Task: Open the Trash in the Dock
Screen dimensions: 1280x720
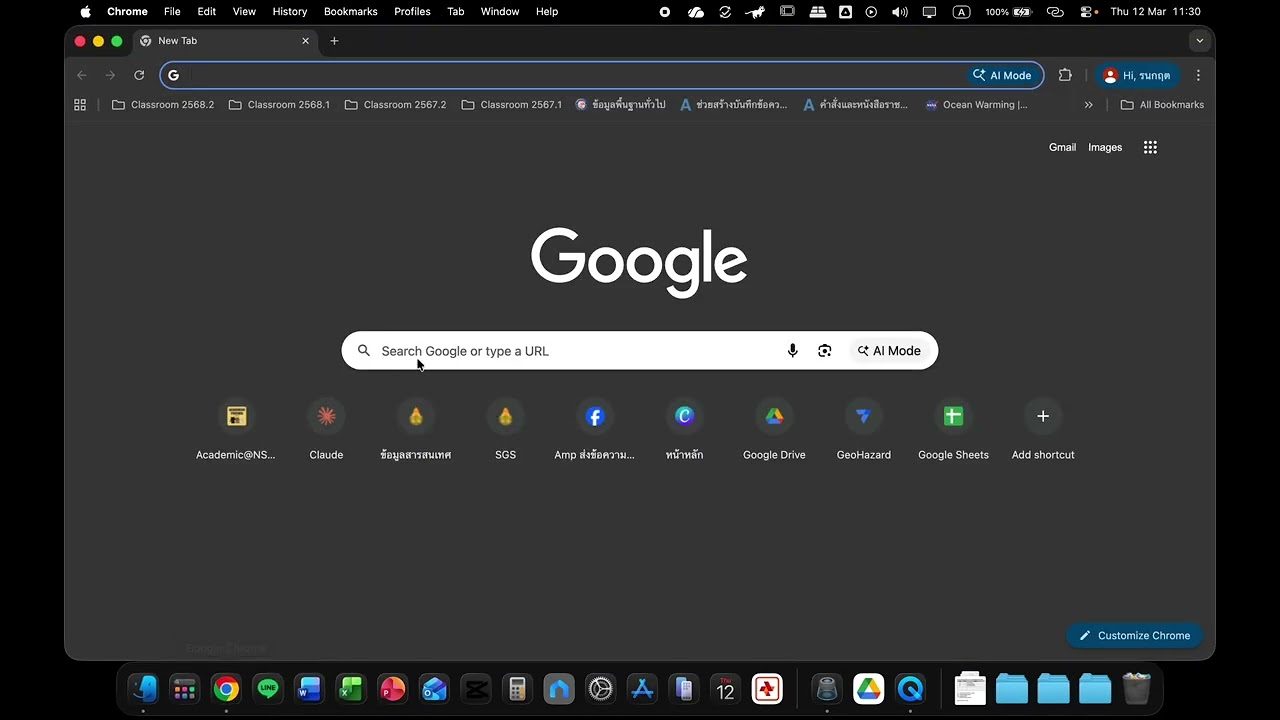Action: click(x=1137, y=689)
